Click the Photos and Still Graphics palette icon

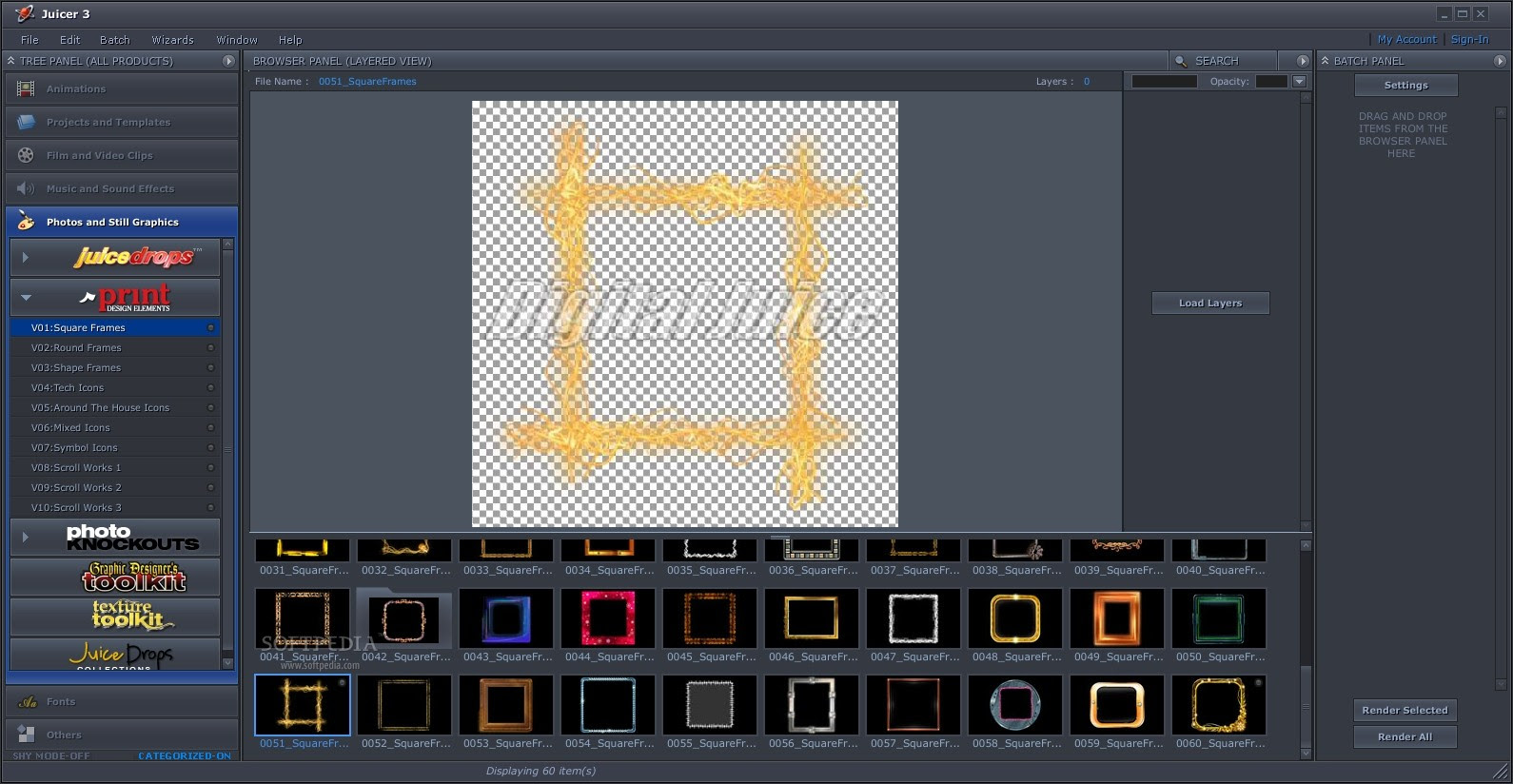tap(26, 222)
